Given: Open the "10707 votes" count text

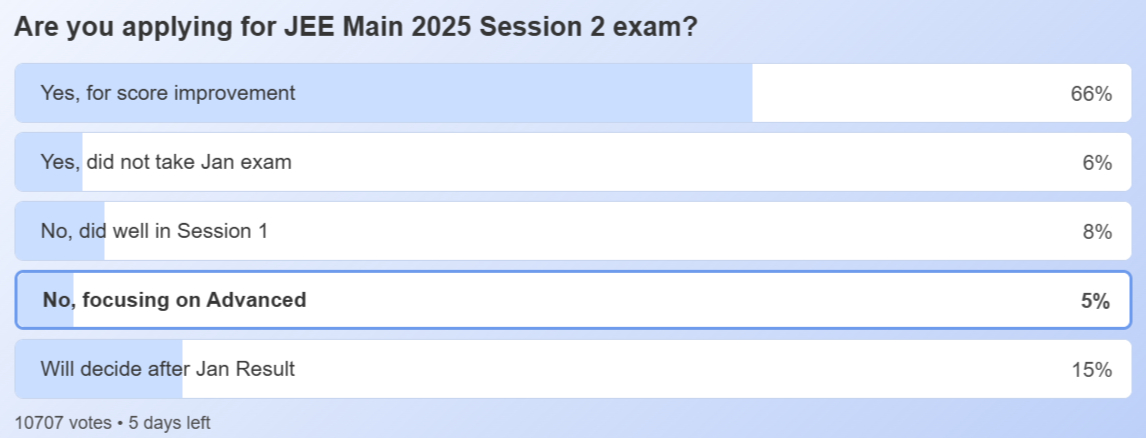Looking at the screenshot, I should point(63,423).
